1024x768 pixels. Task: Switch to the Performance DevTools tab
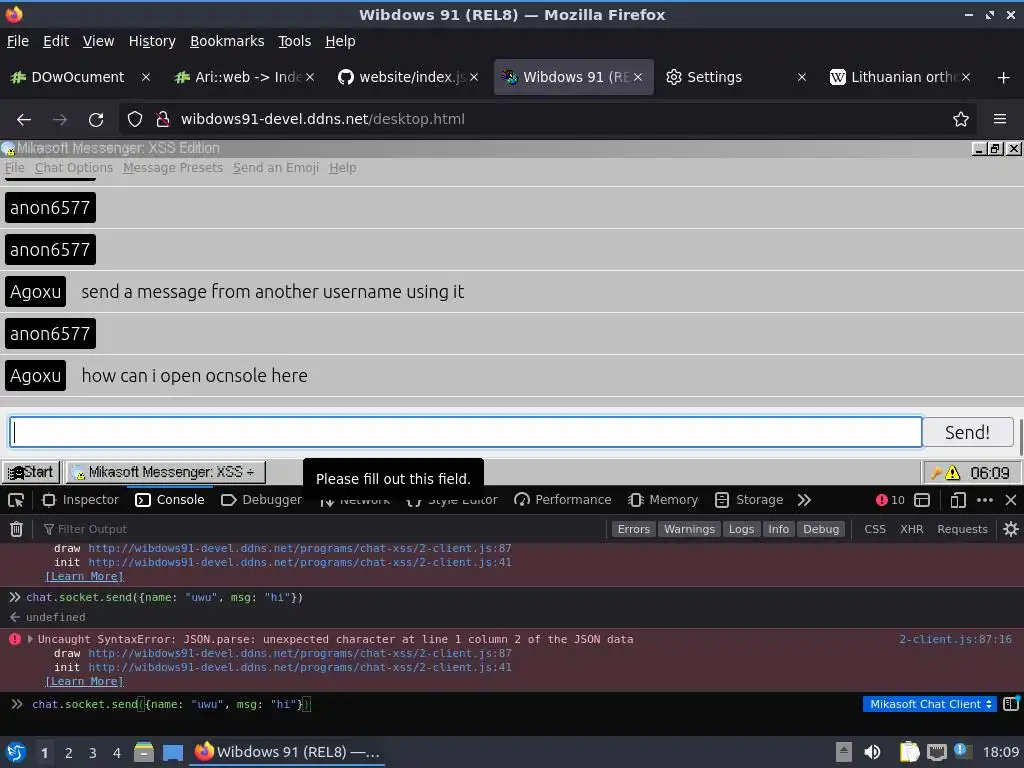coord(562,500)
